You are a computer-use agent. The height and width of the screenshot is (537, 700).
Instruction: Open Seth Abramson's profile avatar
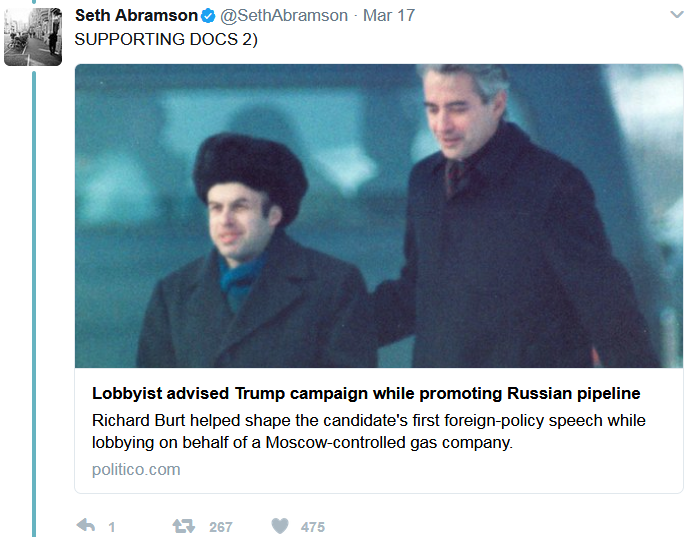[33, 35]
